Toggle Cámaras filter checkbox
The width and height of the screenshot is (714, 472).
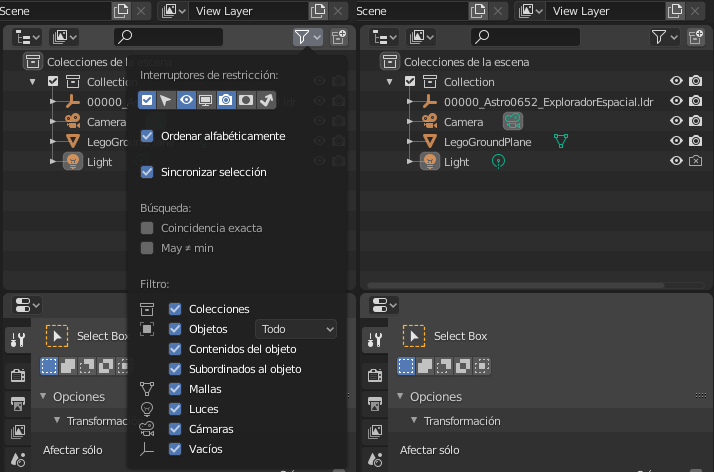(175, 429)
